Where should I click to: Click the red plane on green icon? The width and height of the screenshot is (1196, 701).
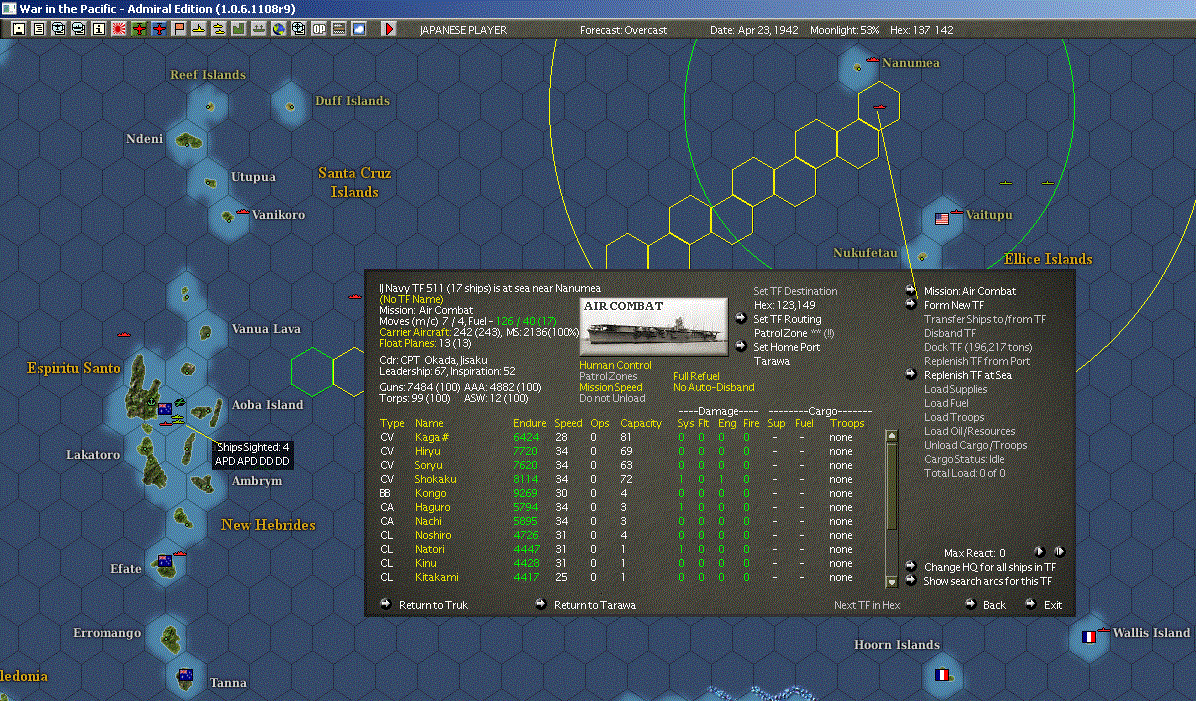(139, 29)
